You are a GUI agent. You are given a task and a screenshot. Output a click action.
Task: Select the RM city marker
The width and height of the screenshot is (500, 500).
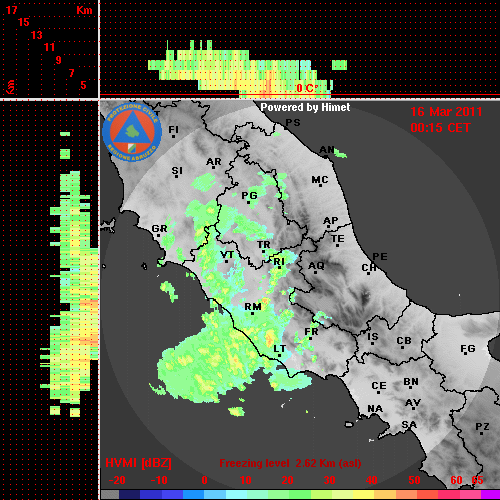(x=253, y=308)
